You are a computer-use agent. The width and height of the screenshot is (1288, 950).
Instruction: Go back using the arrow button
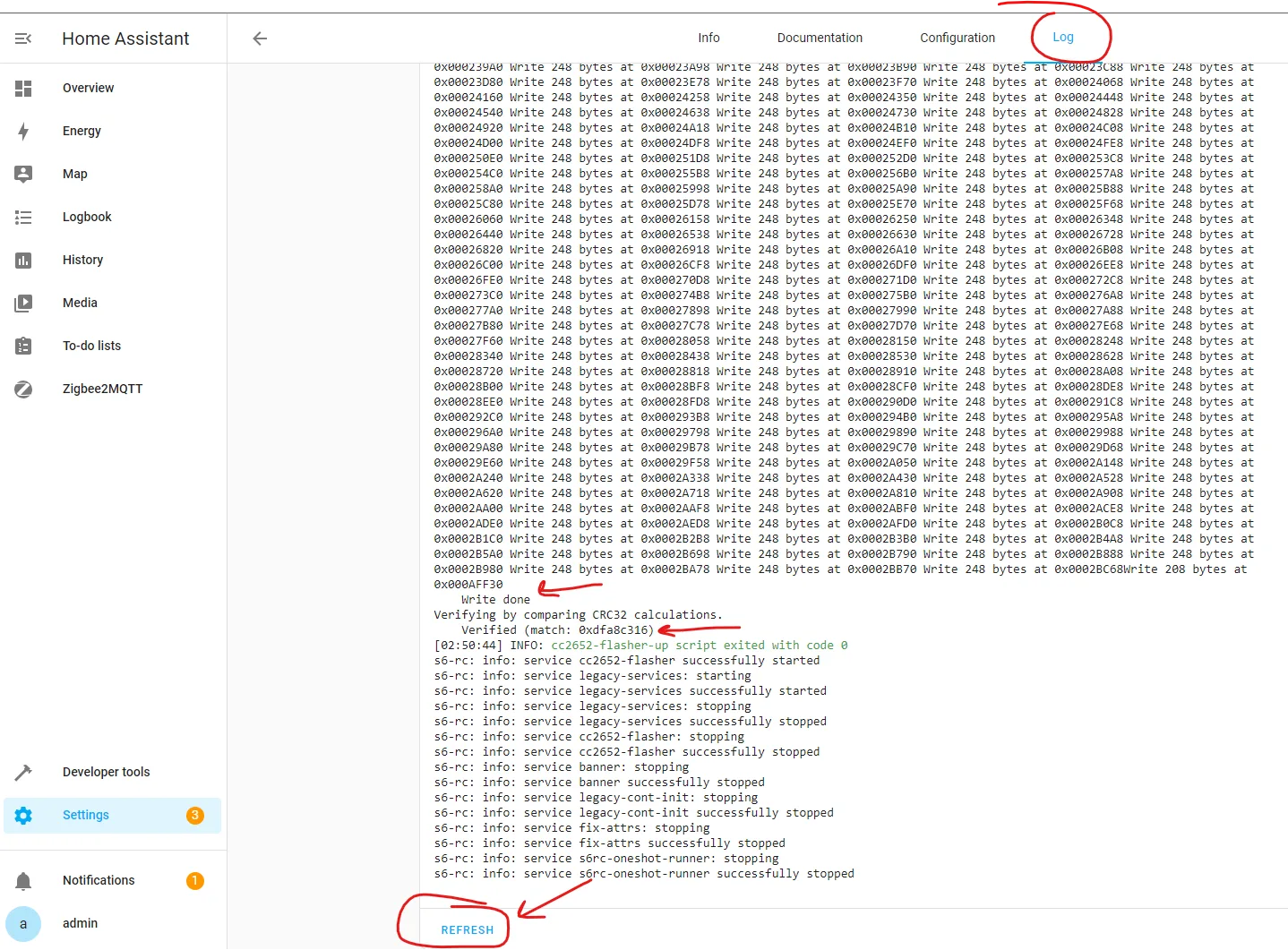tap(260, 39)
